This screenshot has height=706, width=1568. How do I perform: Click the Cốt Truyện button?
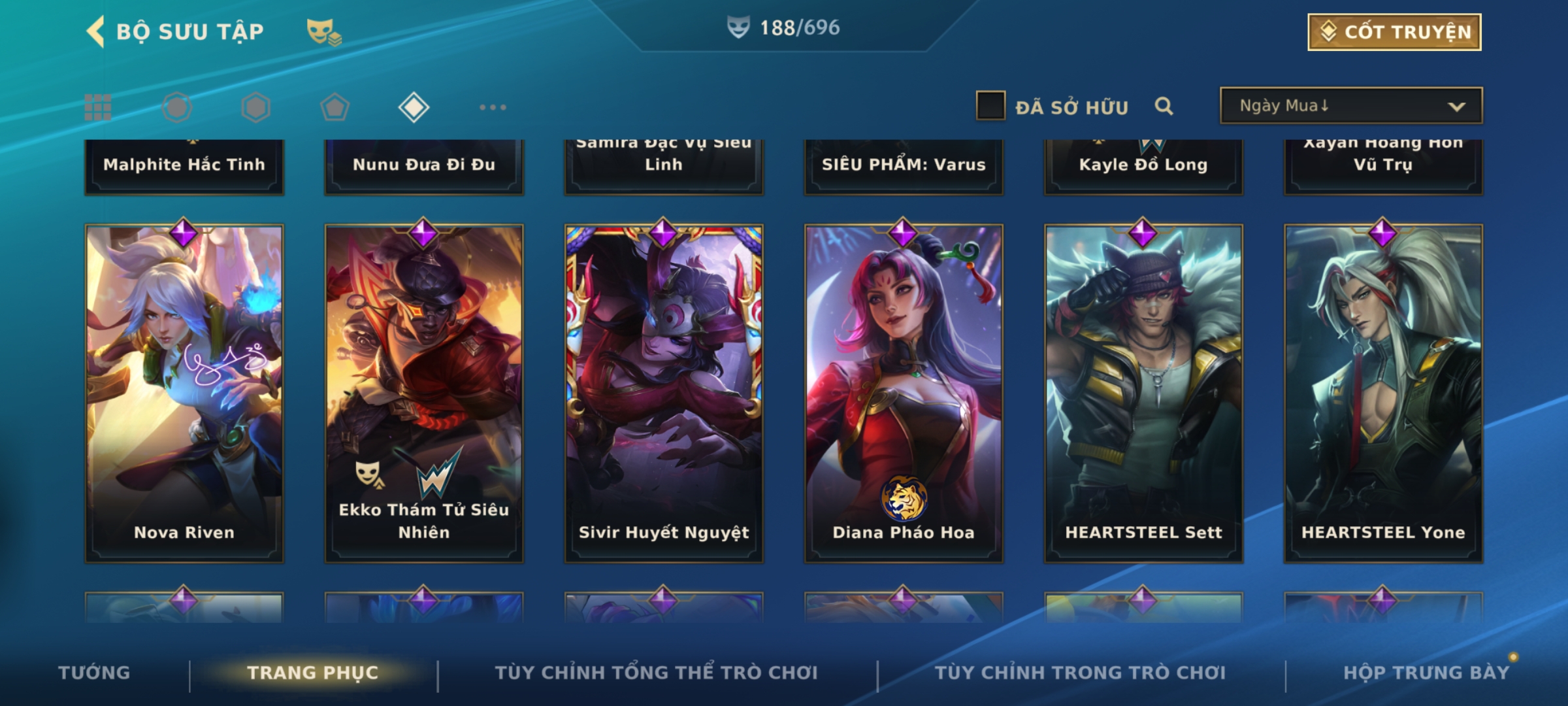point(1394,32)
